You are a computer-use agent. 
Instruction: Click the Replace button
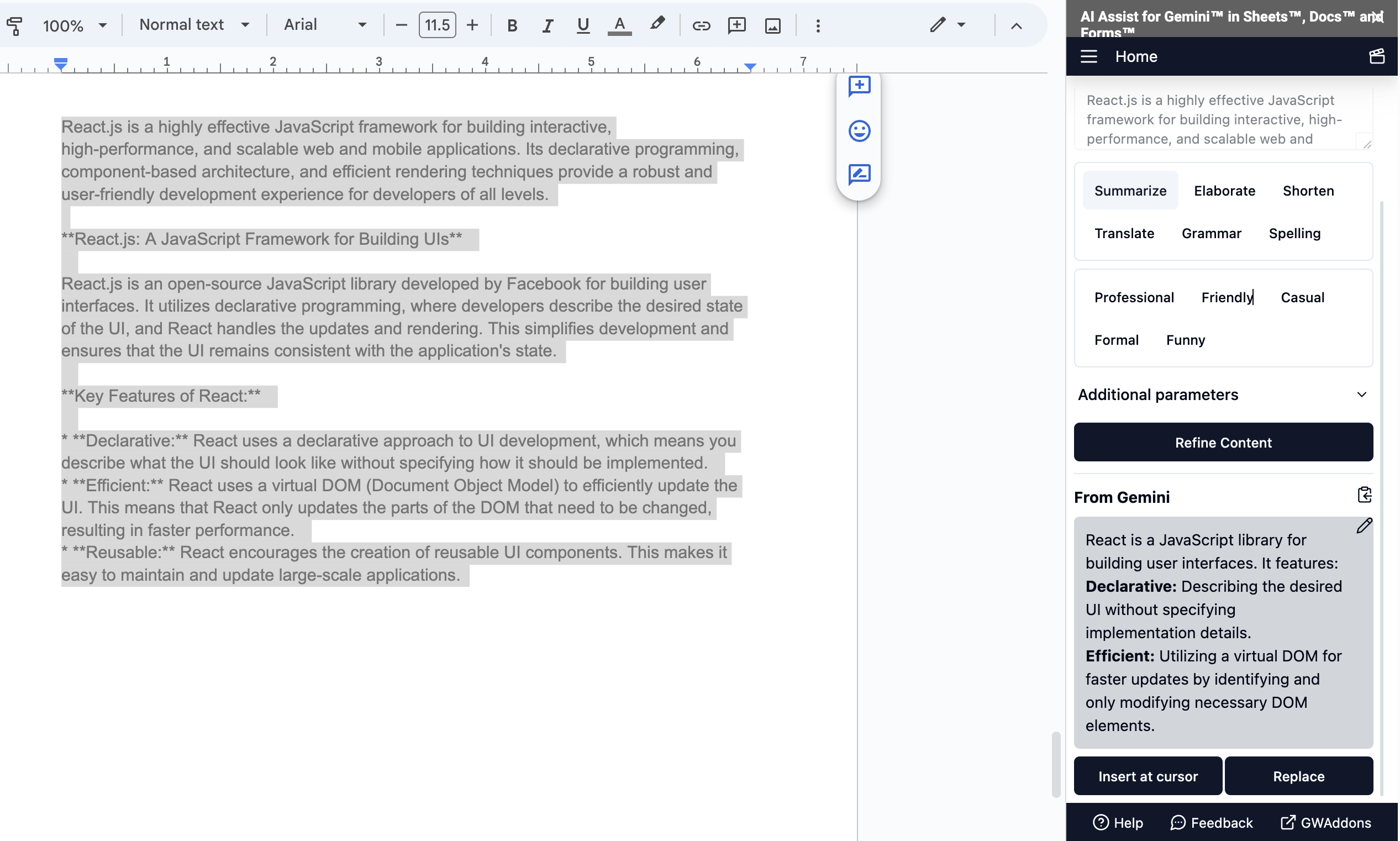[x=1298, y=776]
